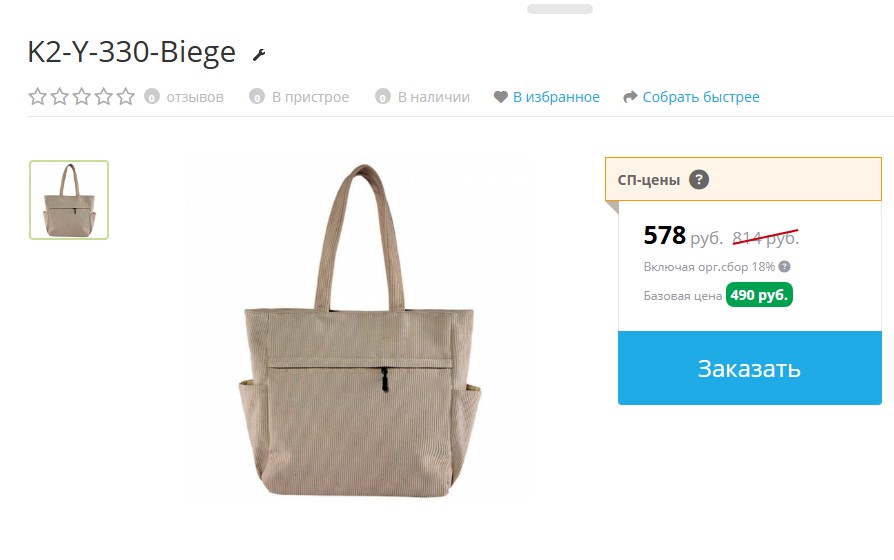Click the blue Заказать order button
Viewport: 894px width, 560px height.
[x=750, y=368]
